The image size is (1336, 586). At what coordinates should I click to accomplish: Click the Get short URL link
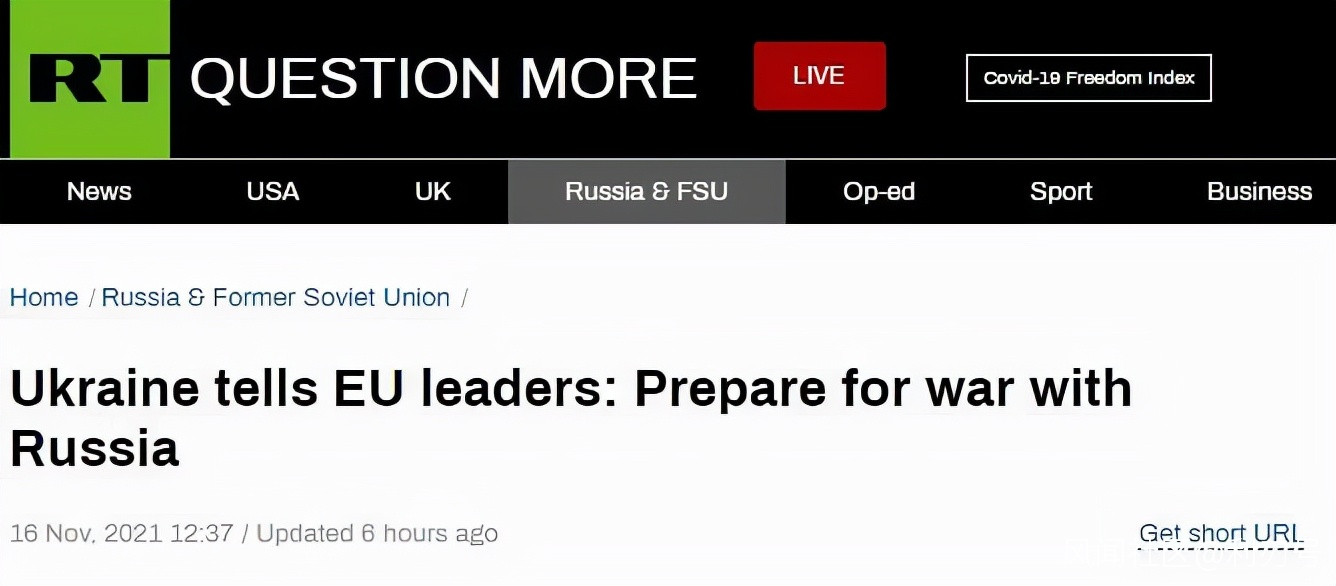tap(1221, 533)
